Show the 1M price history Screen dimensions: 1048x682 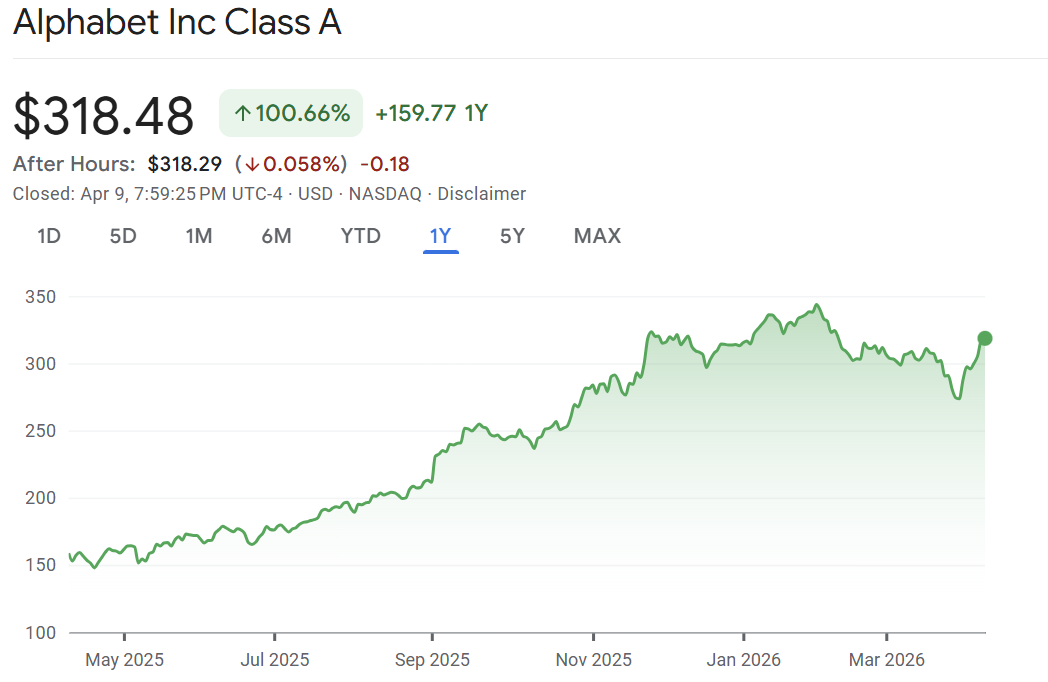(x=199, y=236)
